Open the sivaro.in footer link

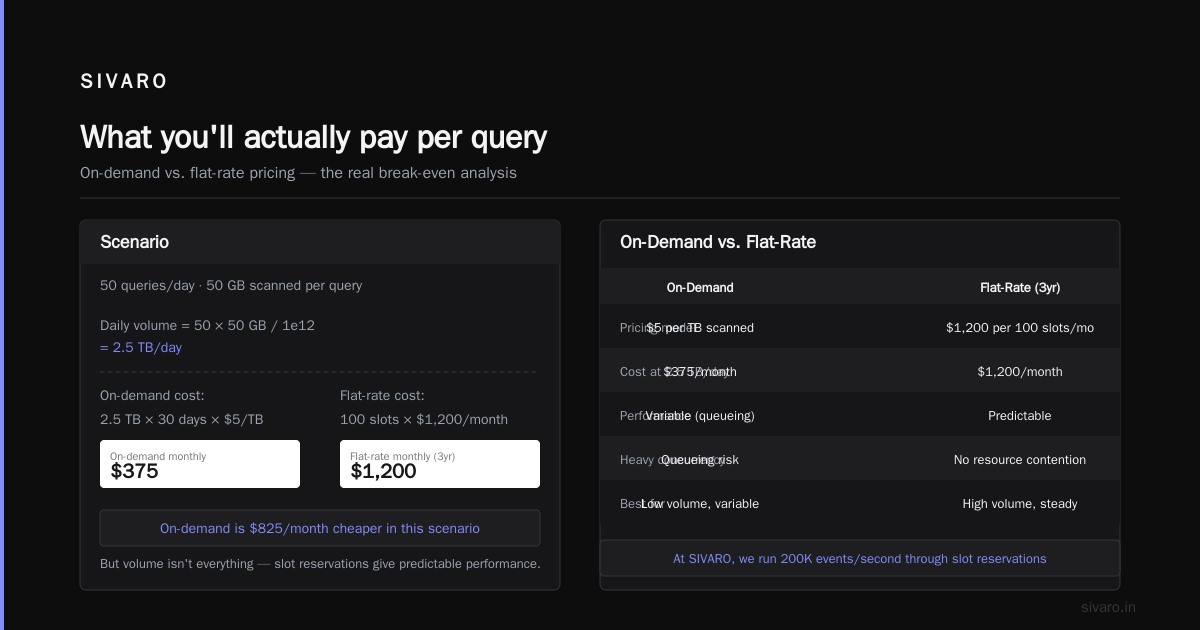coord(1108,607)
